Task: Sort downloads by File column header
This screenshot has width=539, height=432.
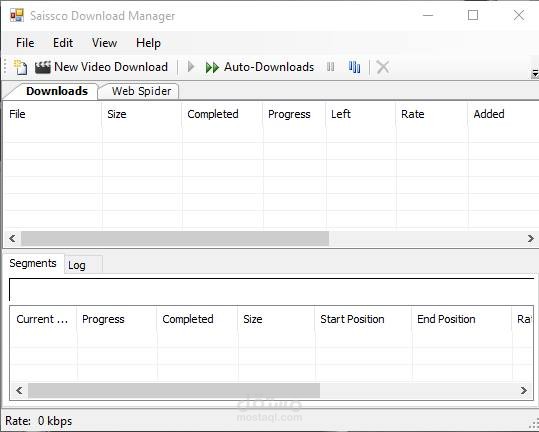Action: click(x=52, y=114)
